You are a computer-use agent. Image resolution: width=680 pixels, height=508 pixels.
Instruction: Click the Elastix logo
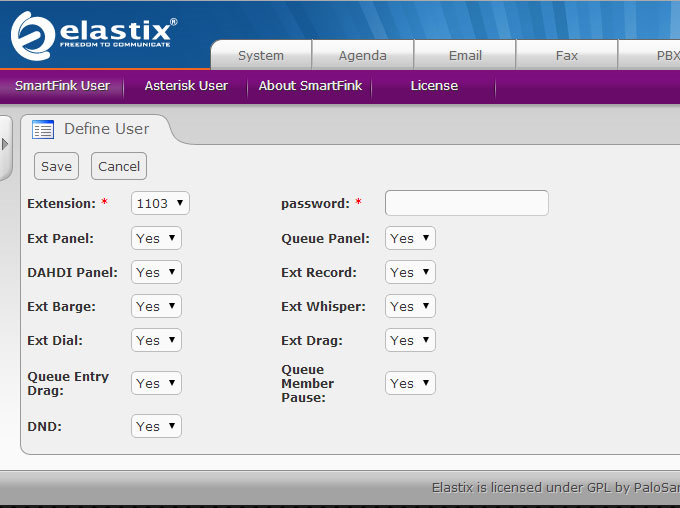click(94, 36)
